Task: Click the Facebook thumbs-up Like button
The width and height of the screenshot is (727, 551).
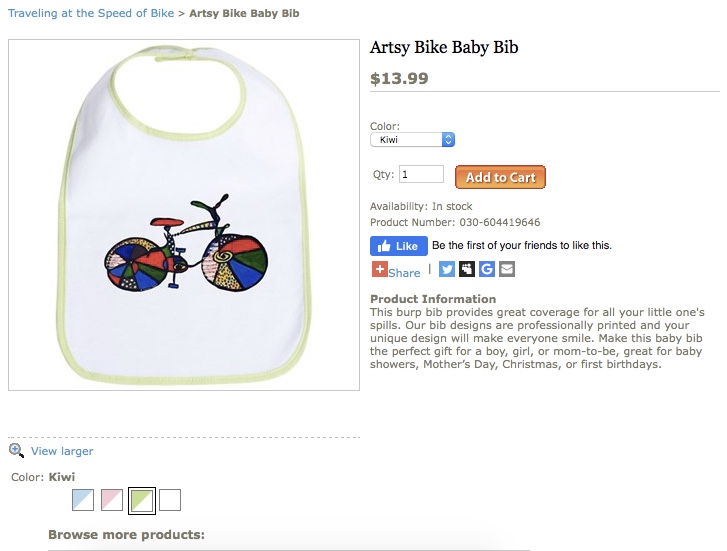Action: click(x=399, y=246)
